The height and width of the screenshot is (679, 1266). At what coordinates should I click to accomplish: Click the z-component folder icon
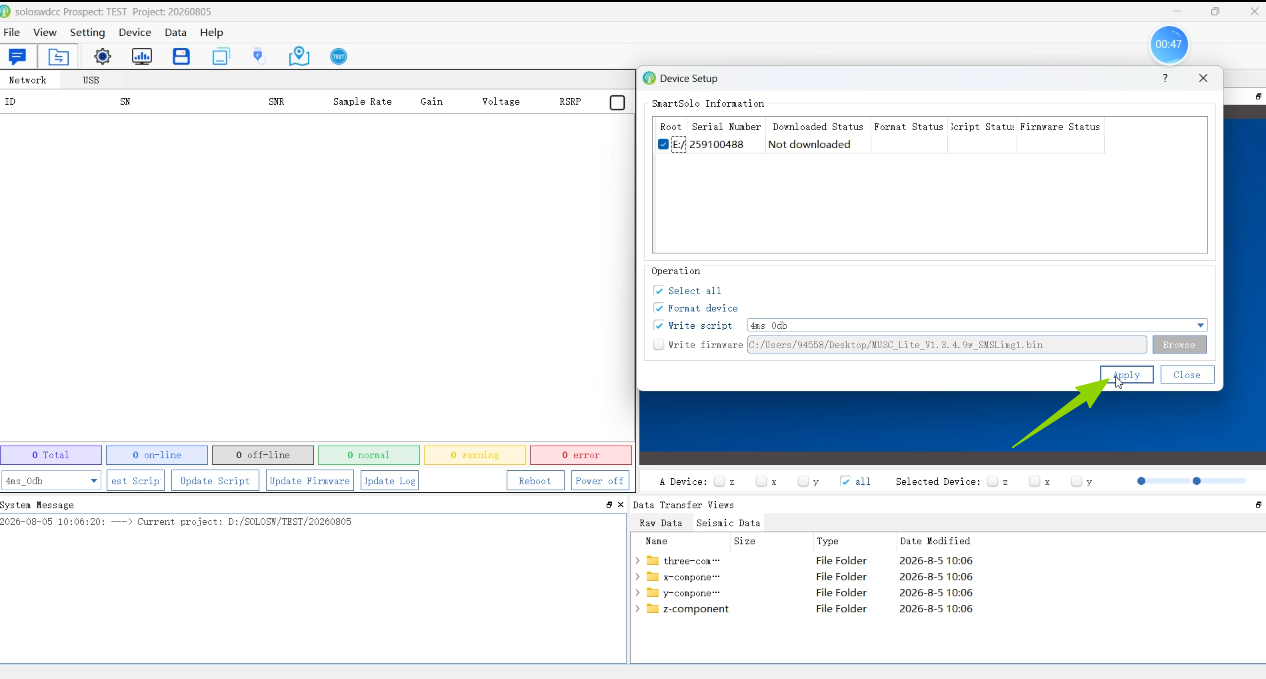pyautogui.click(x=653, y=609)
